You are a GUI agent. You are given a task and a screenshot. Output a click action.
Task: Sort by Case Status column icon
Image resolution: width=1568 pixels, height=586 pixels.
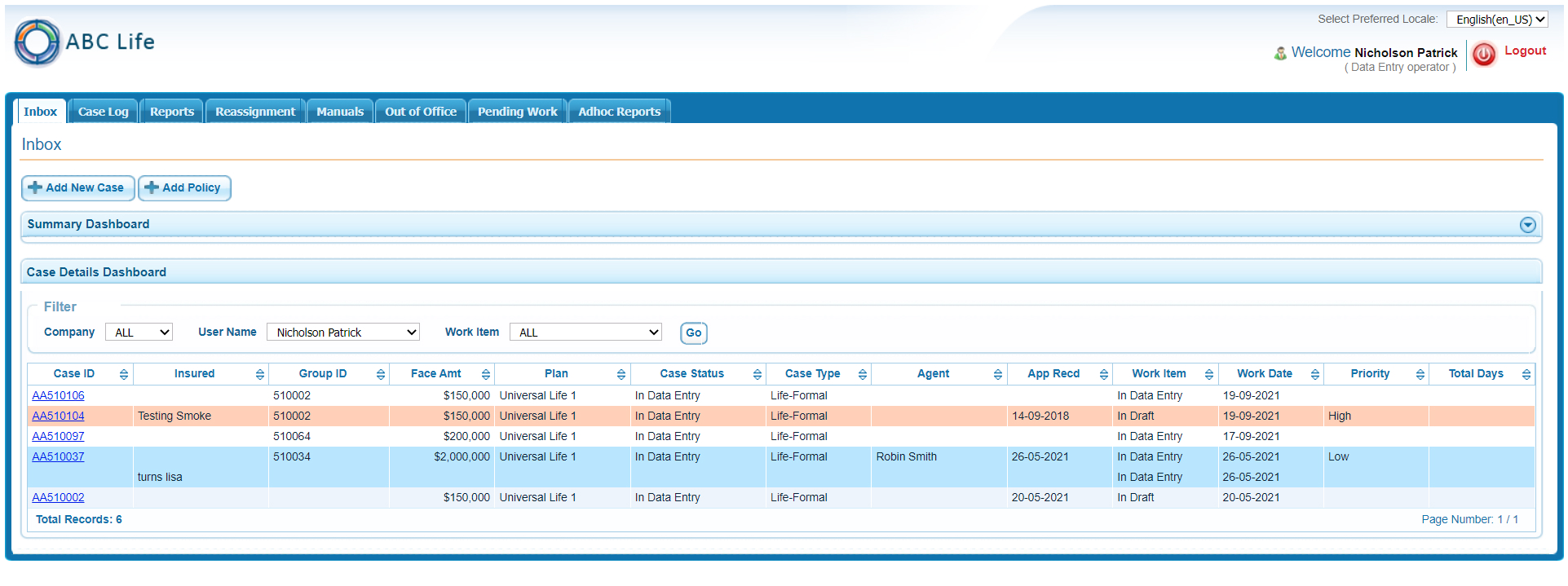[757, 374]
